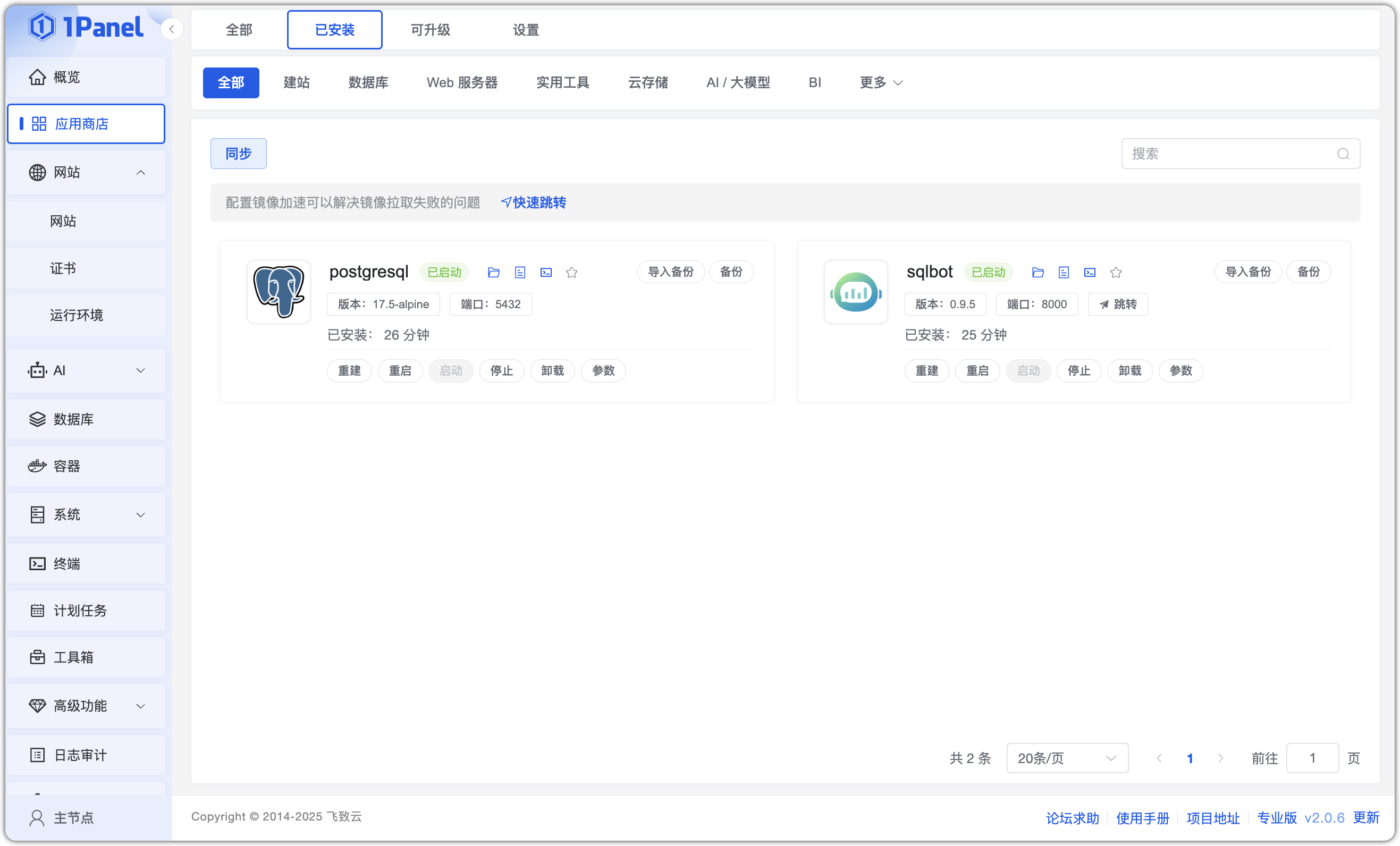Open 容器 section in the sidebar
This screenshot has height=846, width=1400.
(x=68, y=466)
